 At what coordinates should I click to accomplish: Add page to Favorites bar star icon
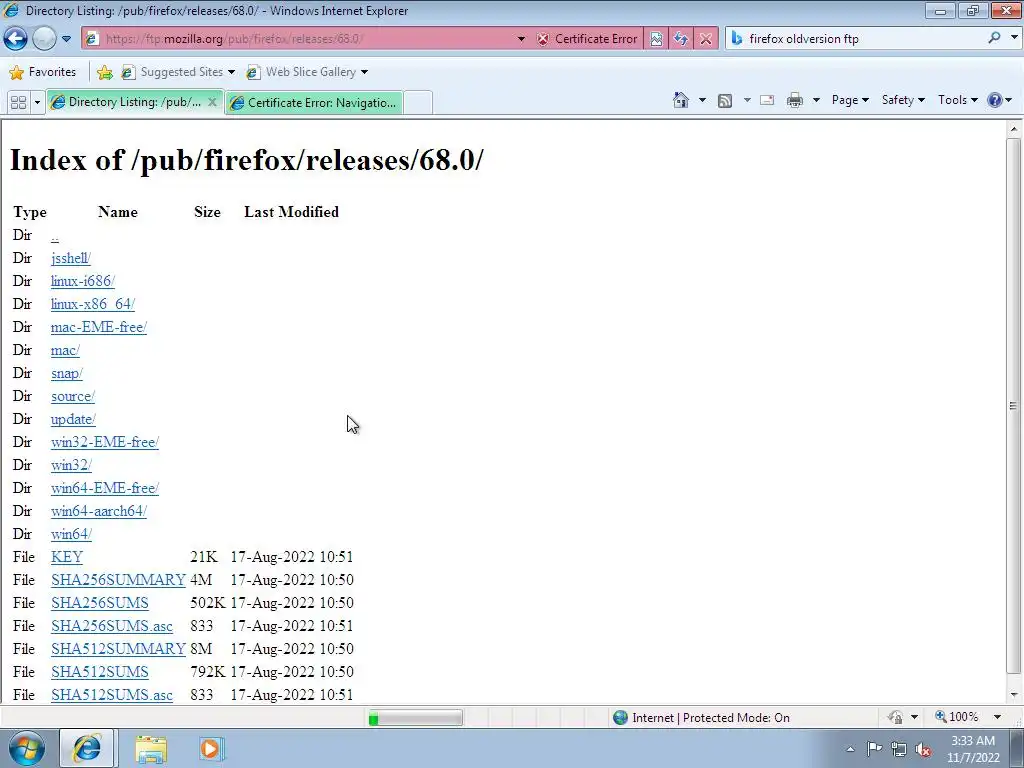click(104, 72)
